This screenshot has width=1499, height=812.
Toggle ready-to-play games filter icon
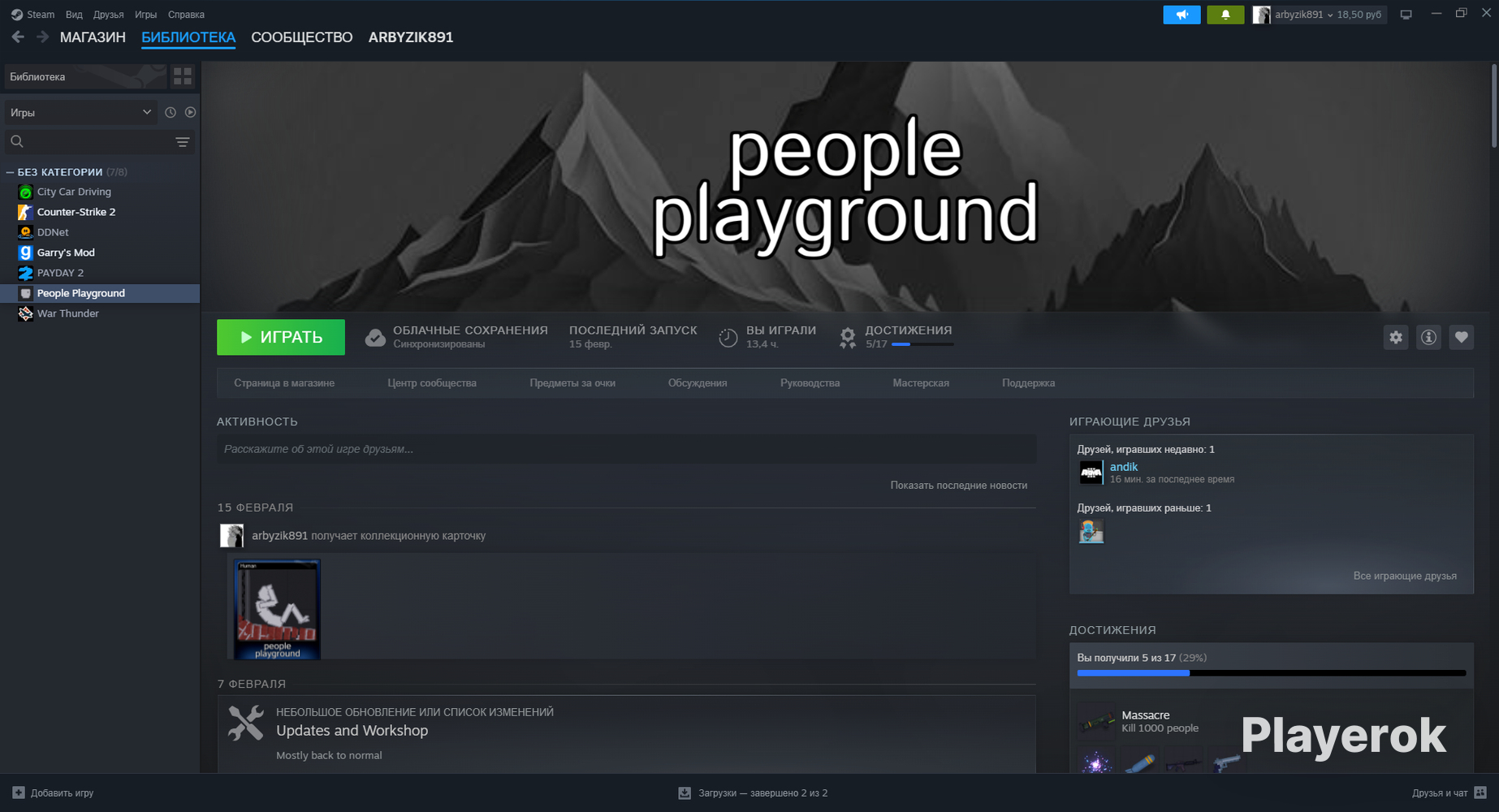[190, 113]
